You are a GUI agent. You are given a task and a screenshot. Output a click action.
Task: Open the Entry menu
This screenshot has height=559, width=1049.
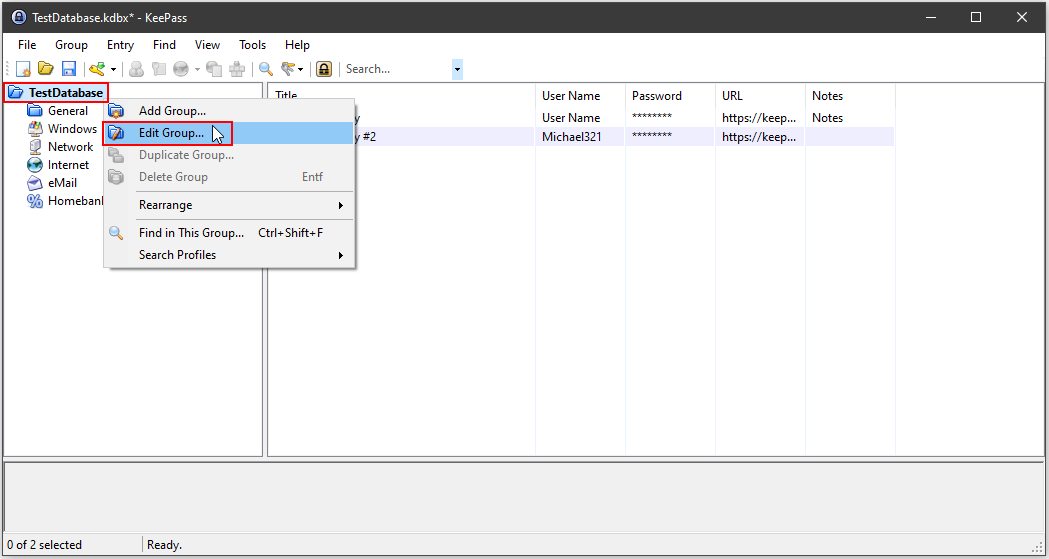[120, 45]
